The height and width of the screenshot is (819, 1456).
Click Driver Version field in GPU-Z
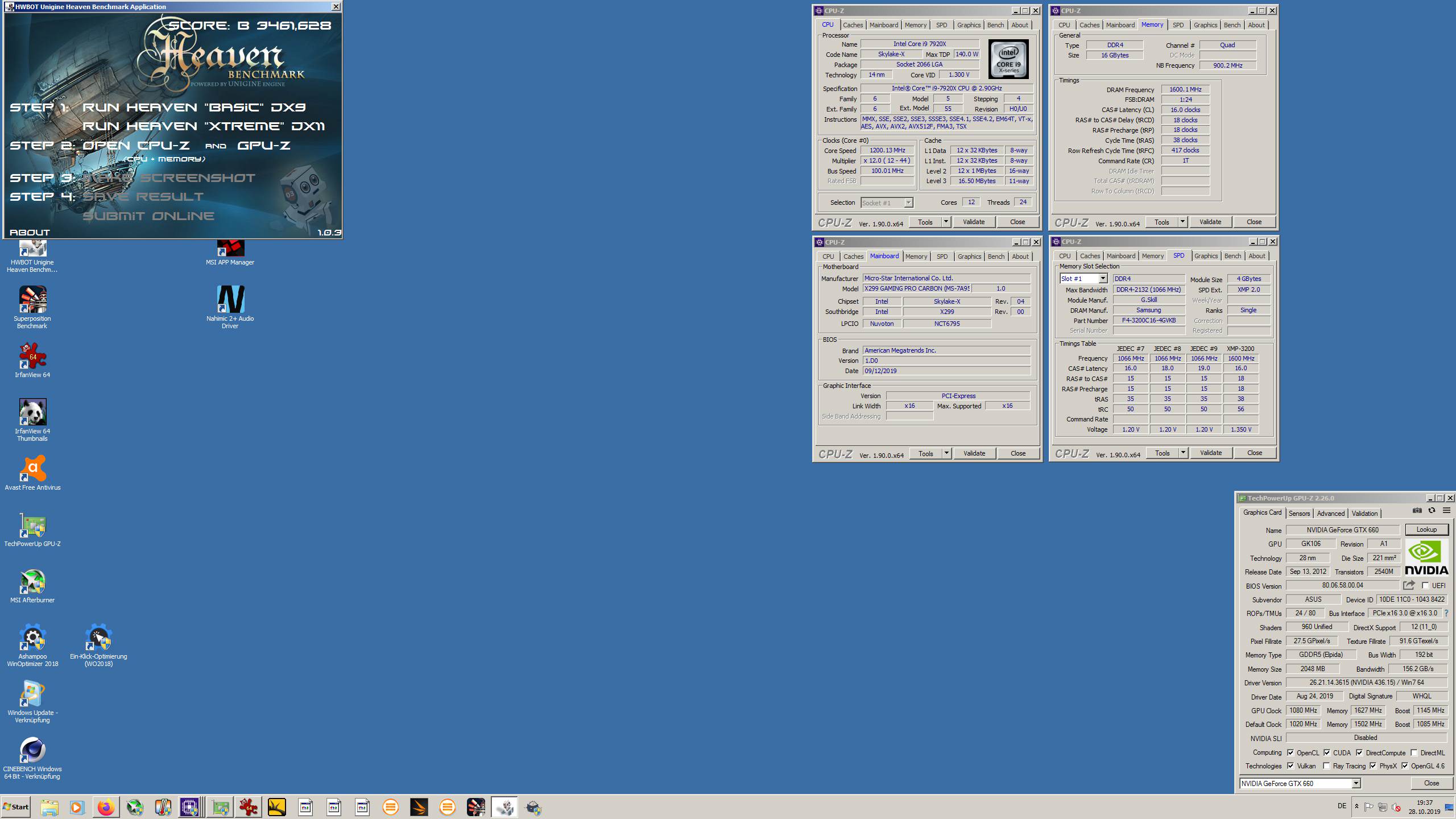click(1367, 682)
